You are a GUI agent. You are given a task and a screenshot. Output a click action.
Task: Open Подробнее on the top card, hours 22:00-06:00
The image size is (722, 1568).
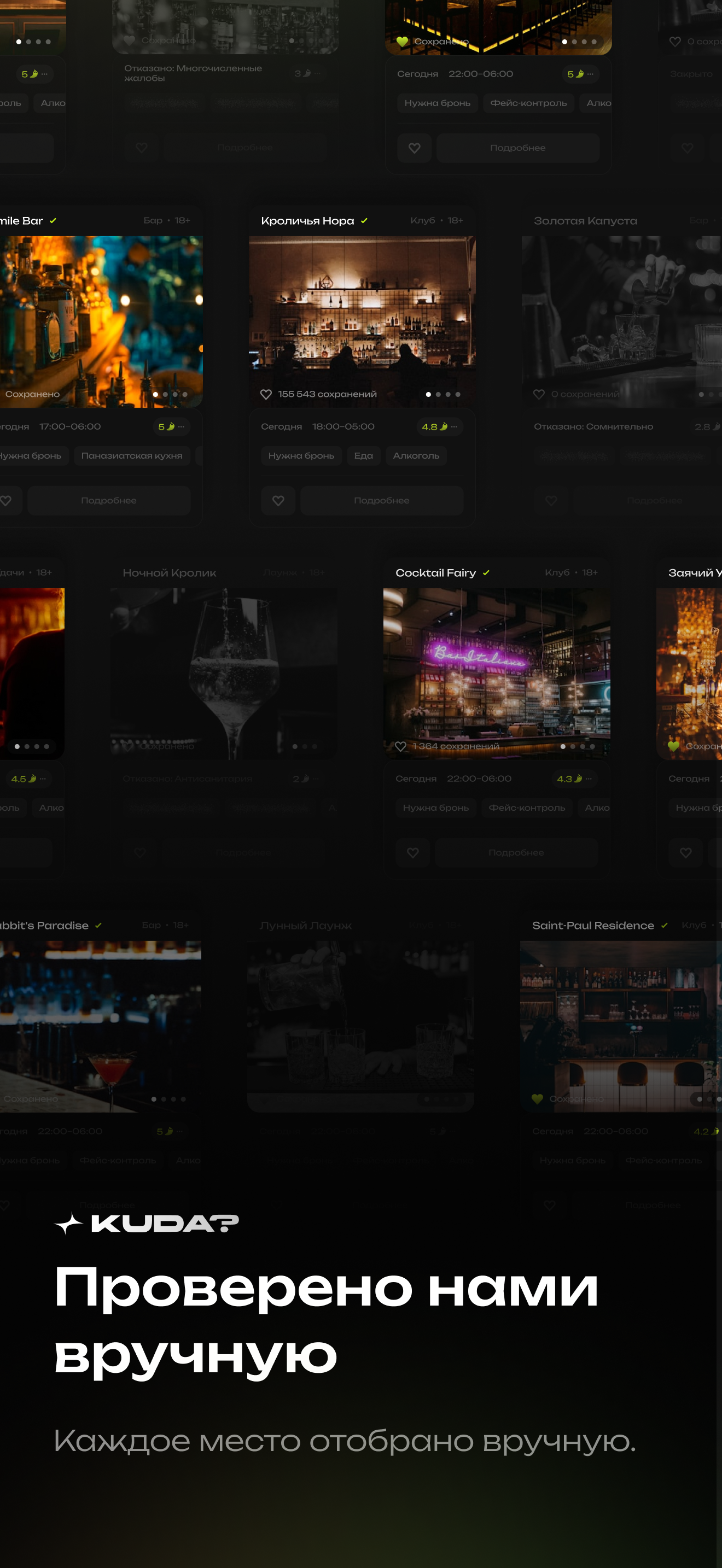point(518,148)
